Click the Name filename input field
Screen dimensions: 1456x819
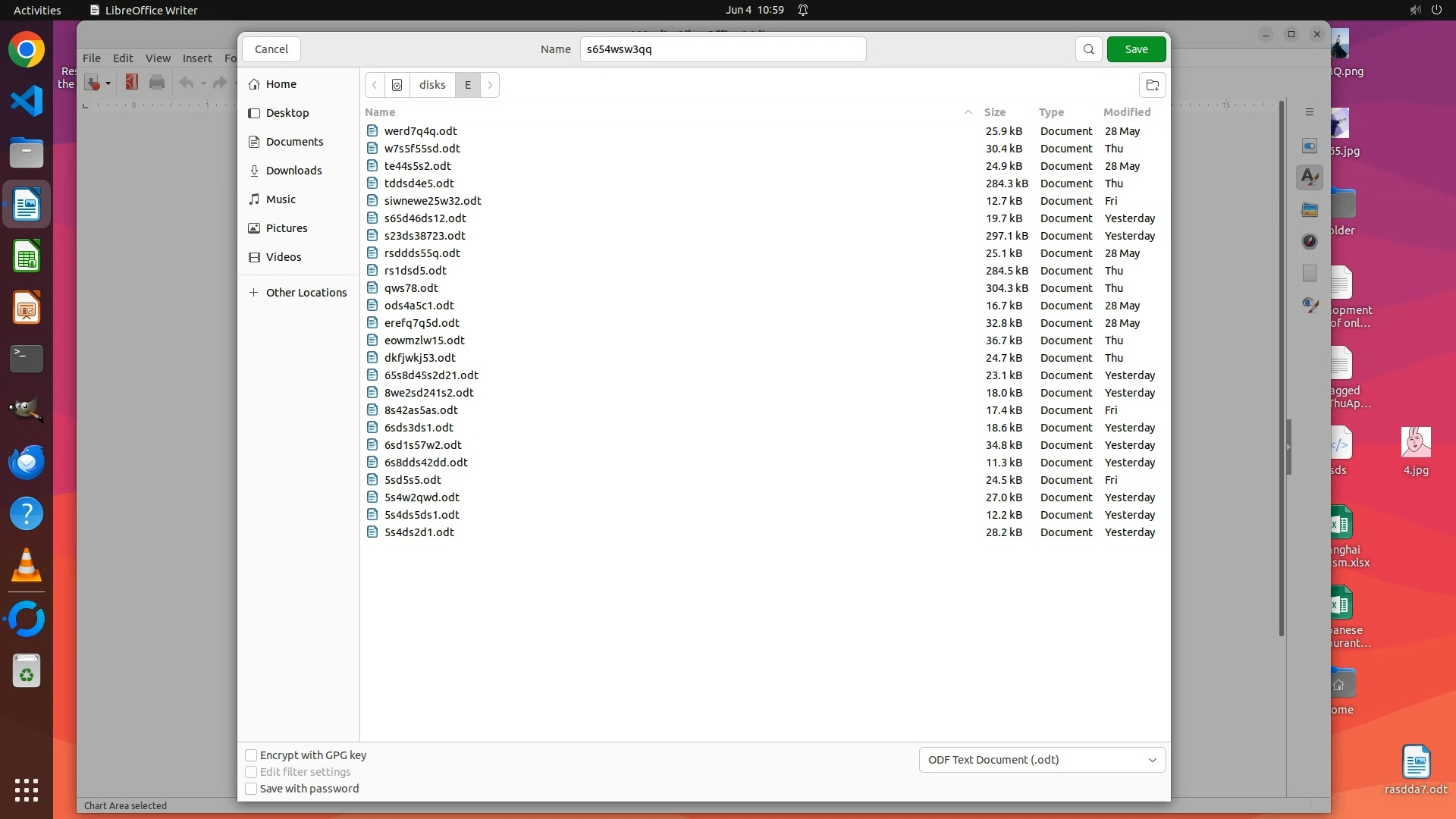(x=722, y=49)
